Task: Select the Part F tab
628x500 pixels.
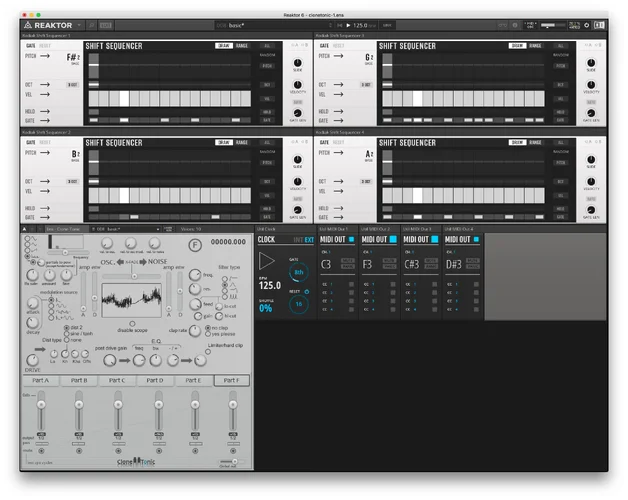Action: point(232,380)
